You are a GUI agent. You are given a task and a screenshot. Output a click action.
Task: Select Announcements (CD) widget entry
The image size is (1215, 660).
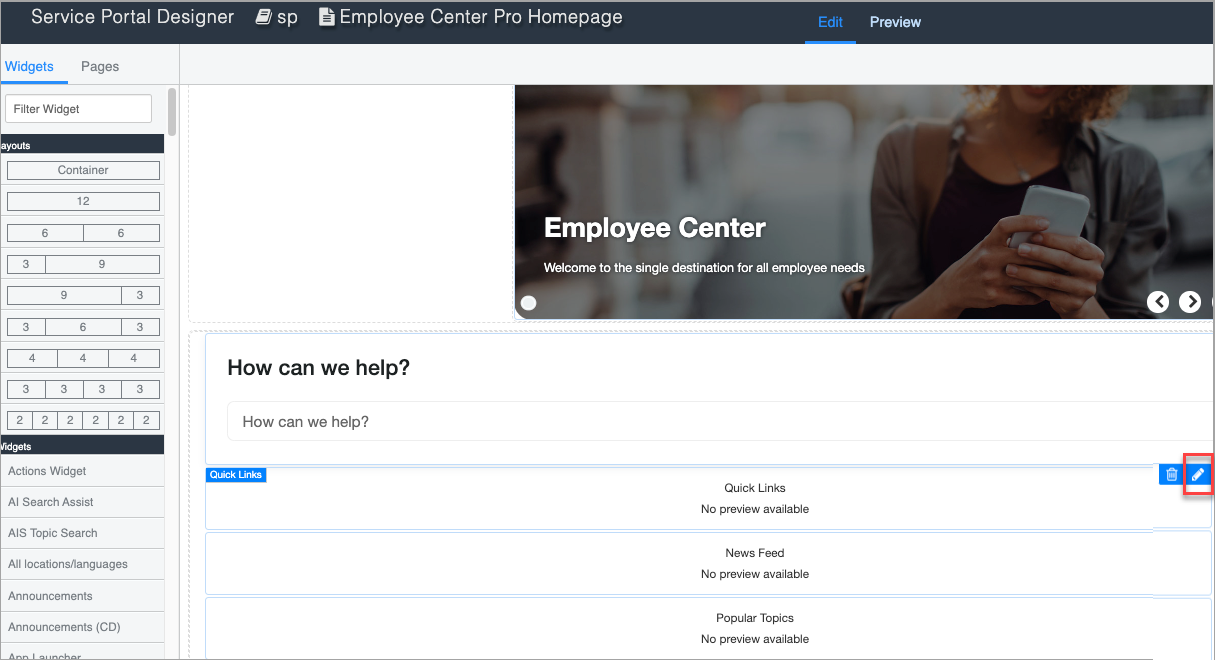click(82, 627)
